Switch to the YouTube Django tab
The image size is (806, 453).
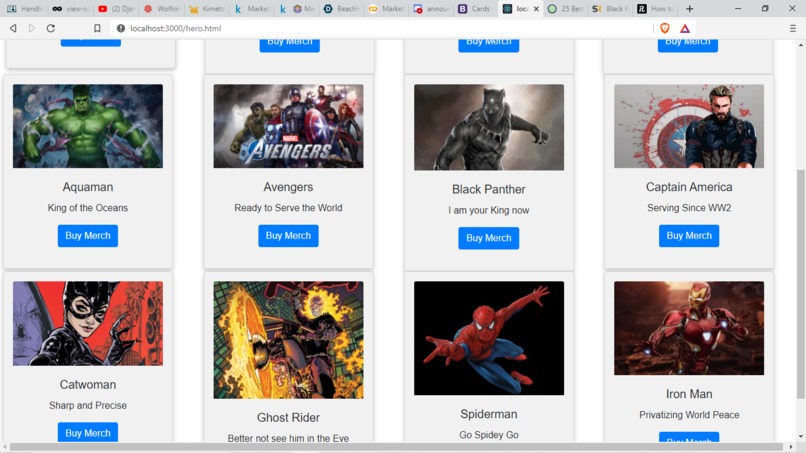tap(116, 9)
